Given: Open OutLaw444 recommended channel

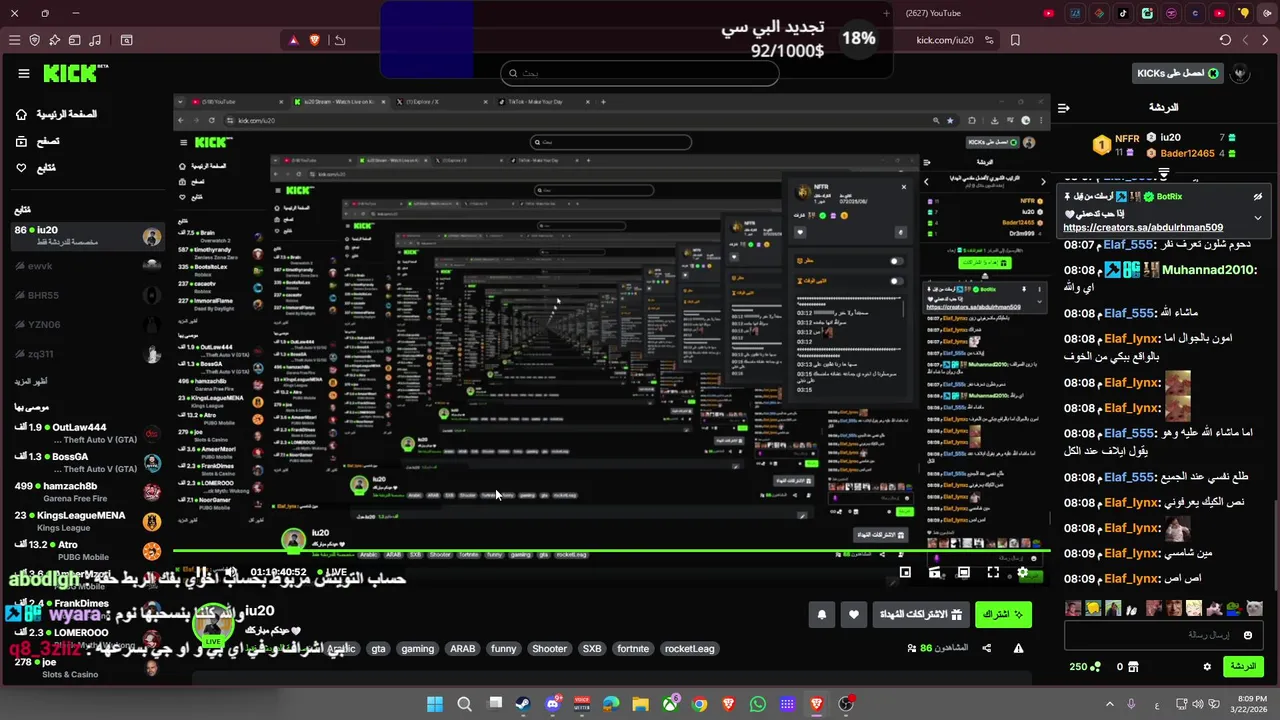Looking at the screenshot, I should pyautogui.click(x=87, y=433).
